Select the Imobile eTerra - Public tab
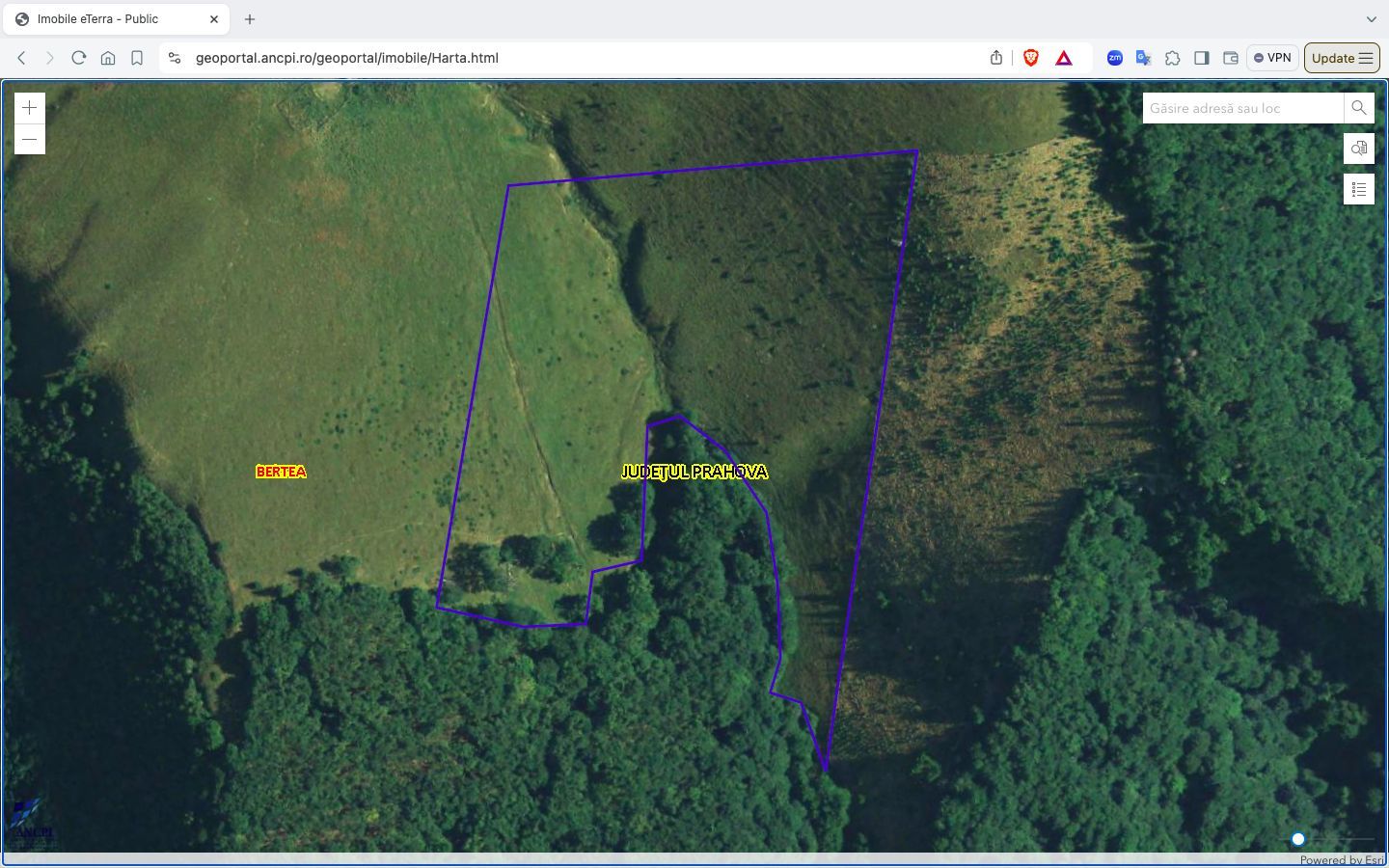Viewport: 1389px width, 868px height. tap(116, 18)
